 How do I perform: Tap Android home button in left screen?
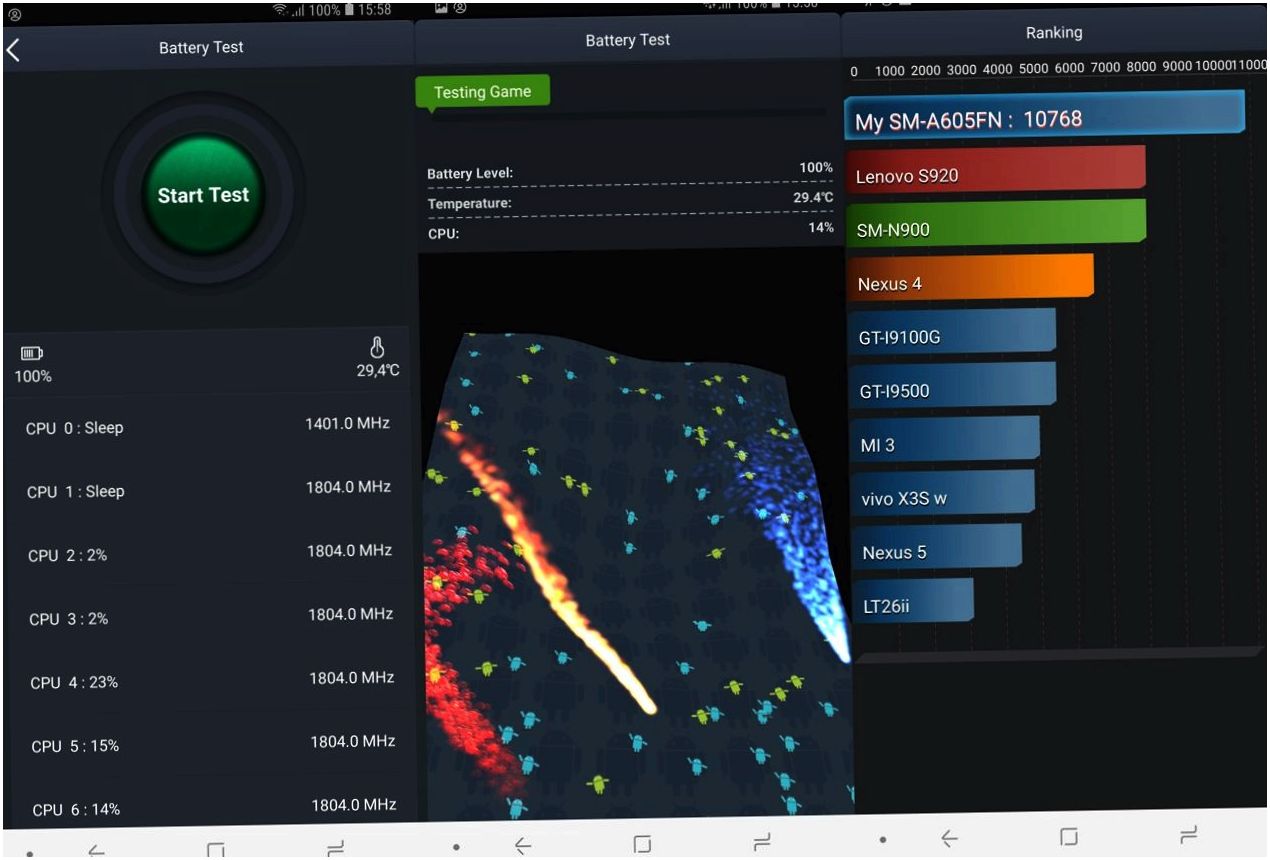[215, 850]
